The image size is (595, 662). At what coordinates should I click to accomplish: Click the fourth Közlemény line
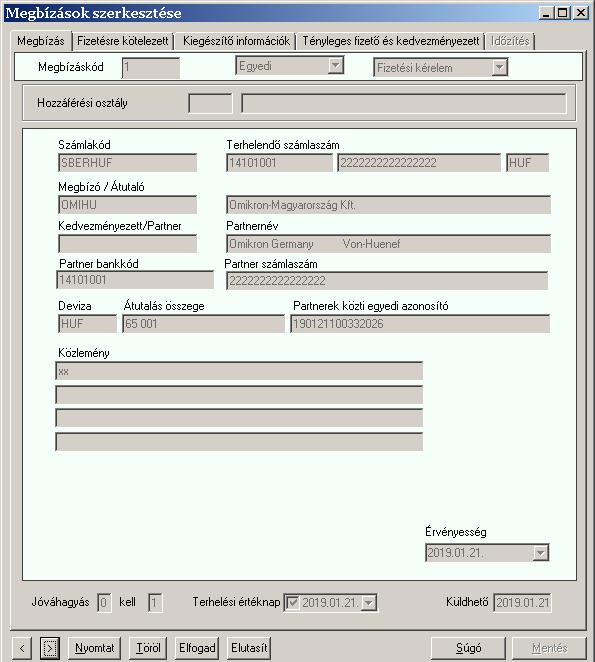[x=239, y=442]
